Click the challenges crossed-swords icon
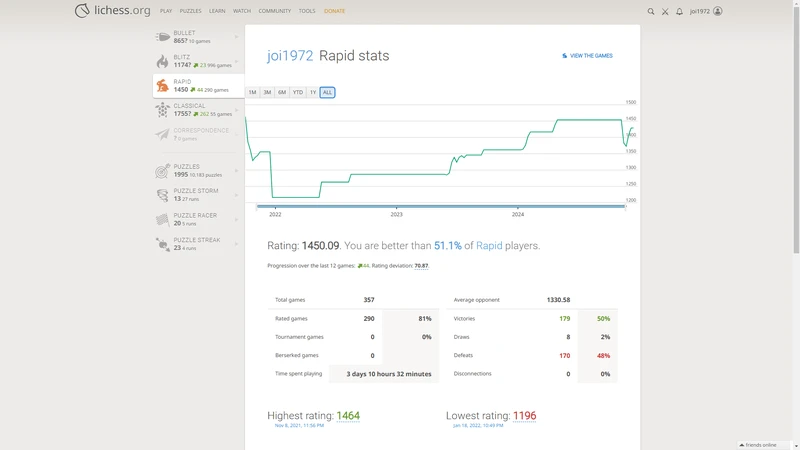800x450 pixels. (665, 11)
